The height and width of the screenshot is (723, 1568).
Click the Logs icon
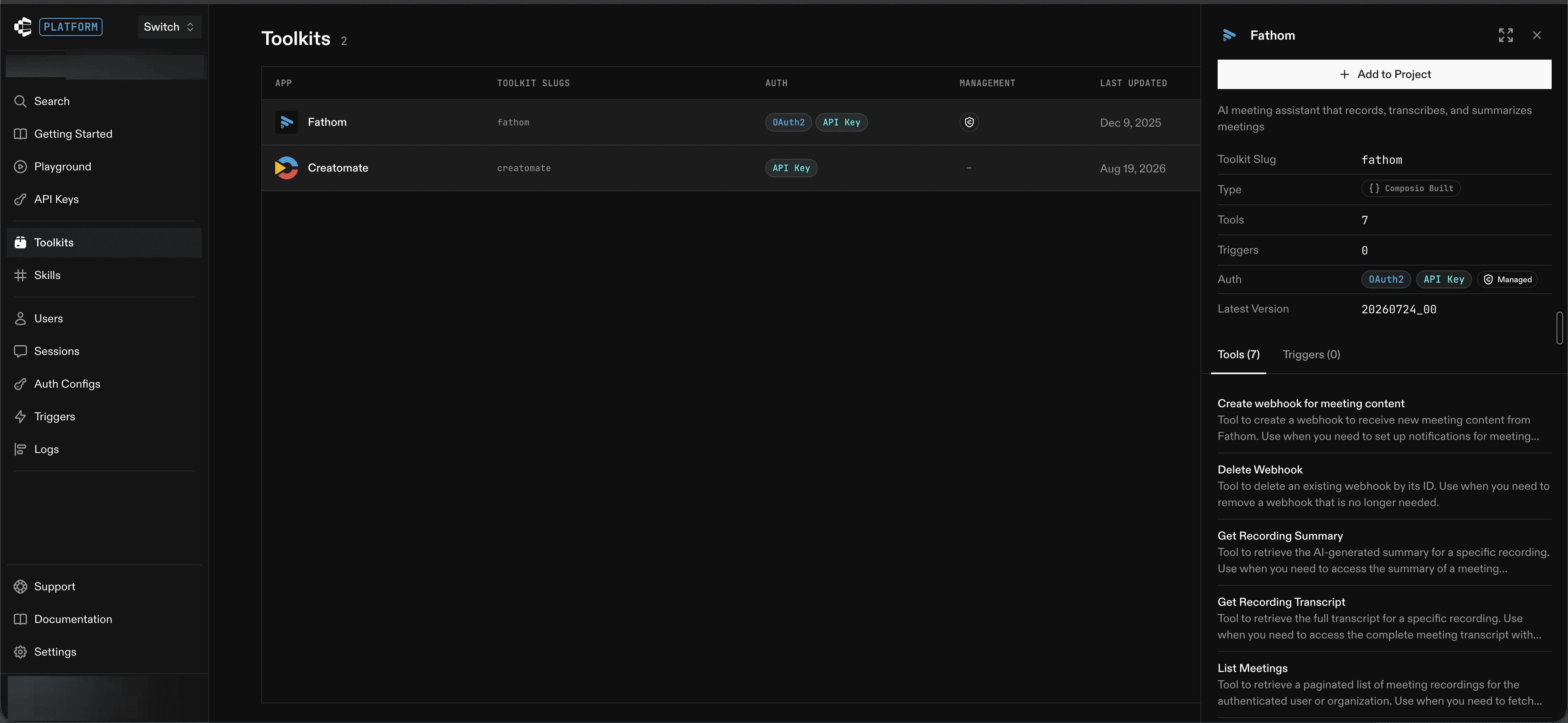(21, 449)
